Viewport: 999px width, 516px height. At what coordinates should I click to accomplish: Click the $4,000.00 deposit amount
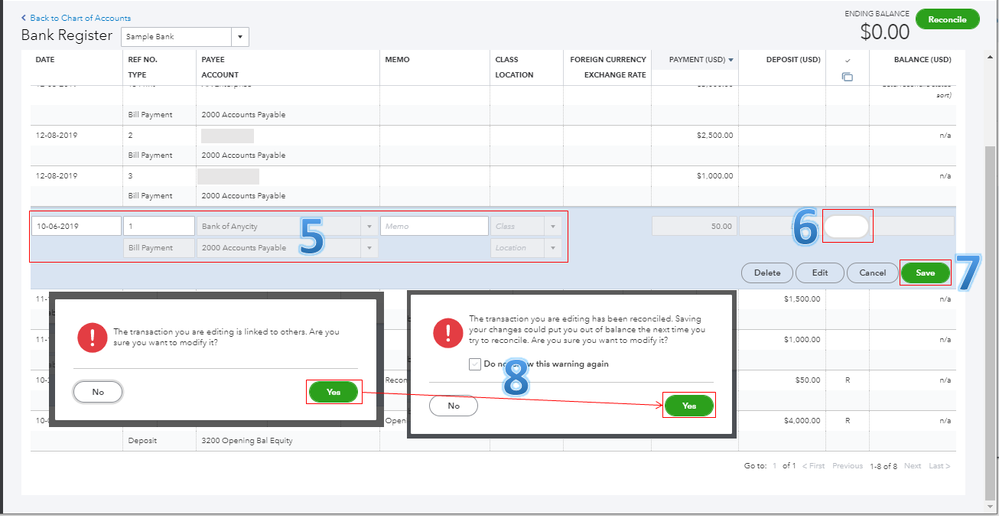[x=802, y=420]
